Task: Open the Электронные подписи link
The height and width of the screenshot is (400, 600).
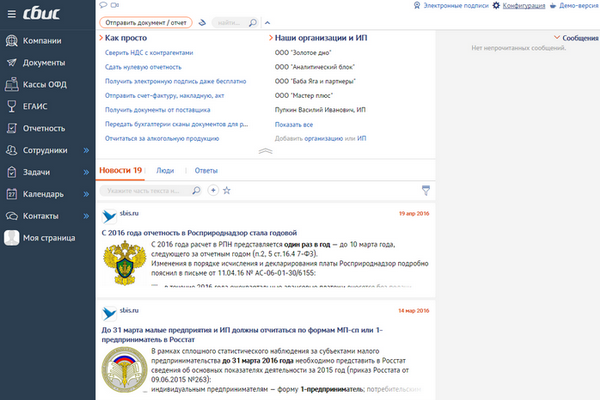Action: tap(456, 5)
